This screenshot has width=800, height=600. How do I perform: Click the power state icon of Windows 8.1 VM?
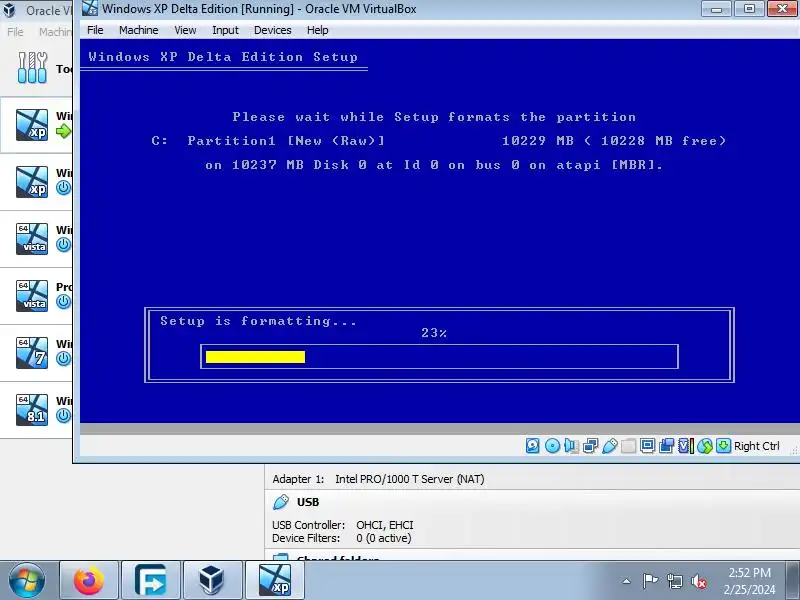click(x=63, y=416)
